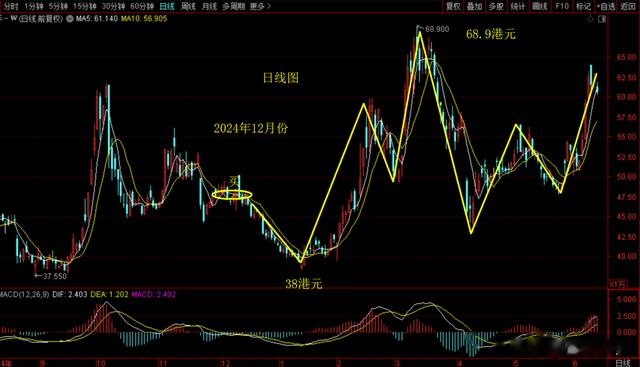Click the round settings icon beside 前复权
Image resolution: width=640 pixels, height=367 pixels.
70,19
